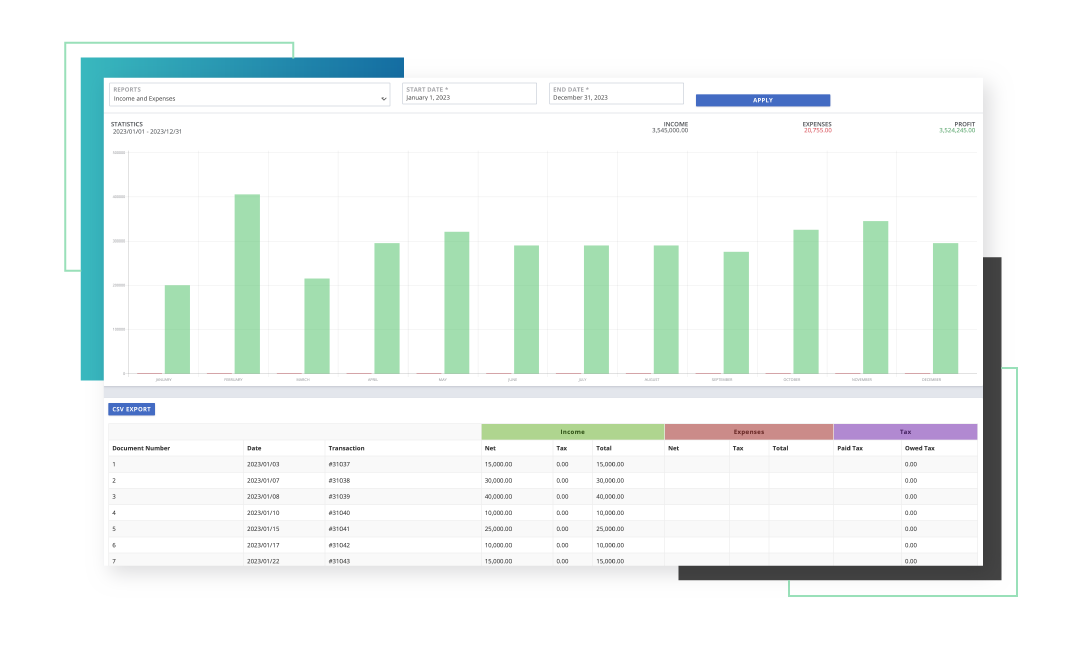Screen dimensions: 1072x651
Task: Click the Transaction column header
Action: click(x=346, y=448)
